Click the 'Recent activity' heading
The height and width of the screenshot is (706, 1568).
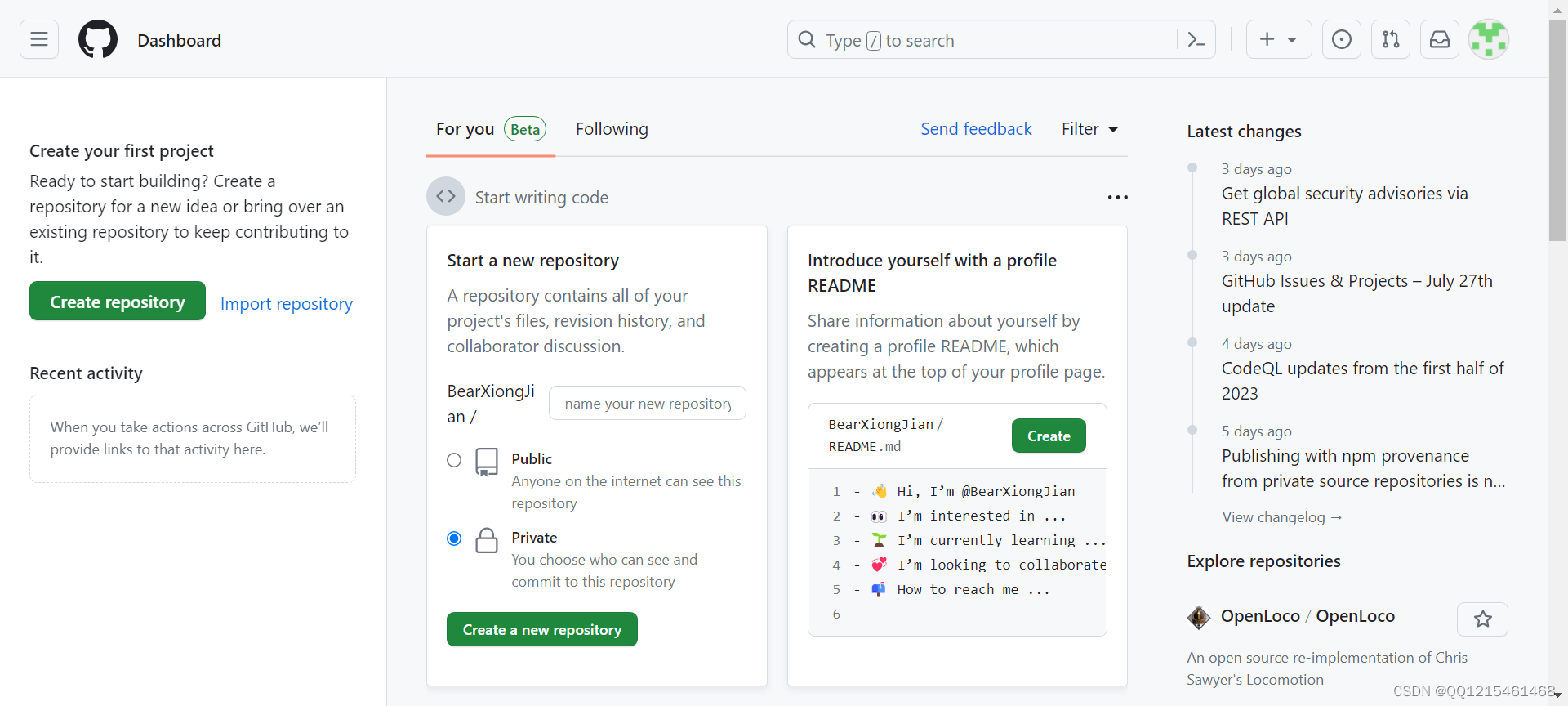point(86,373)
